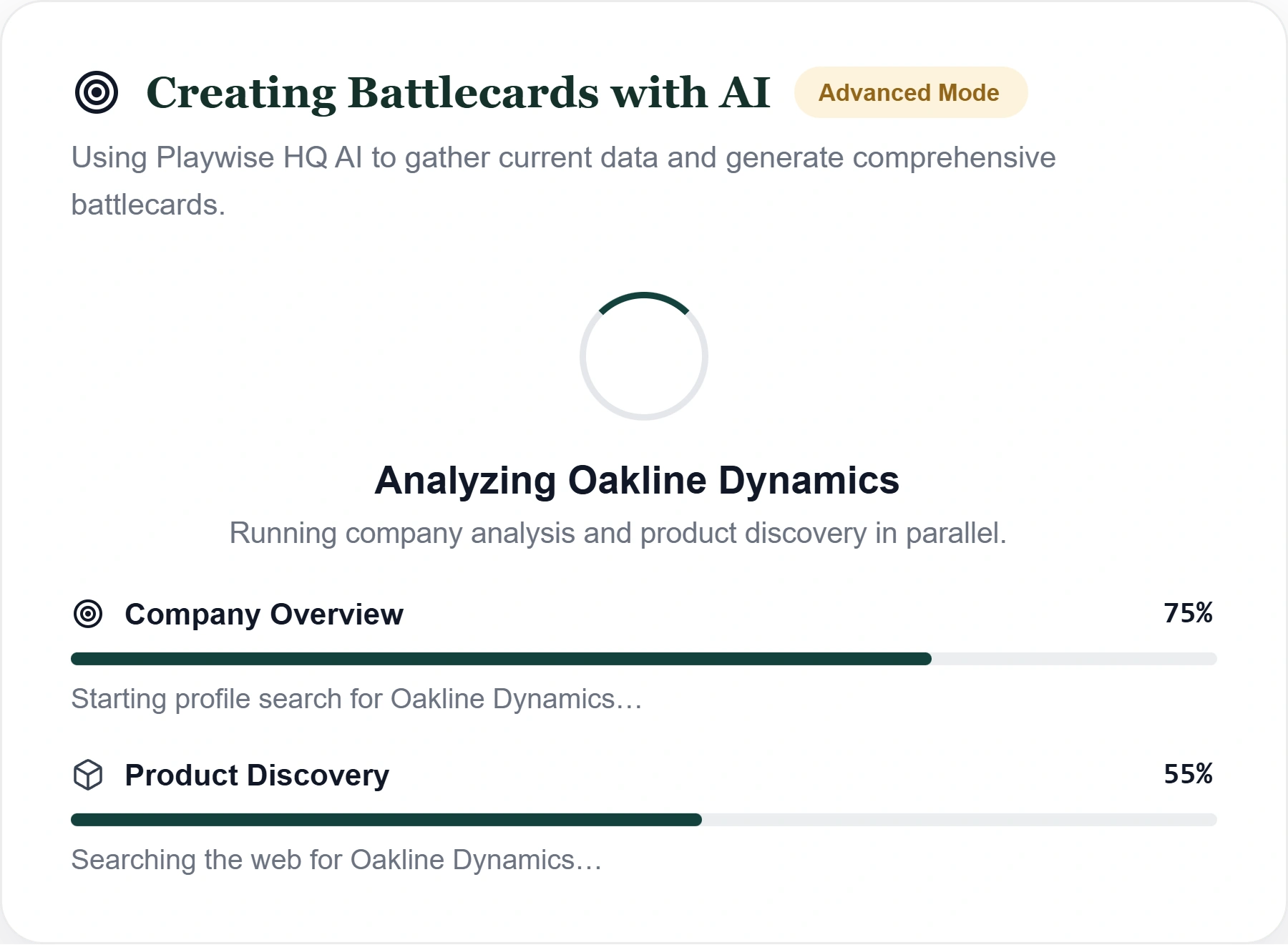Click the box icon next to Product Discovery
1288x945 pixels.
click(88, 775)
